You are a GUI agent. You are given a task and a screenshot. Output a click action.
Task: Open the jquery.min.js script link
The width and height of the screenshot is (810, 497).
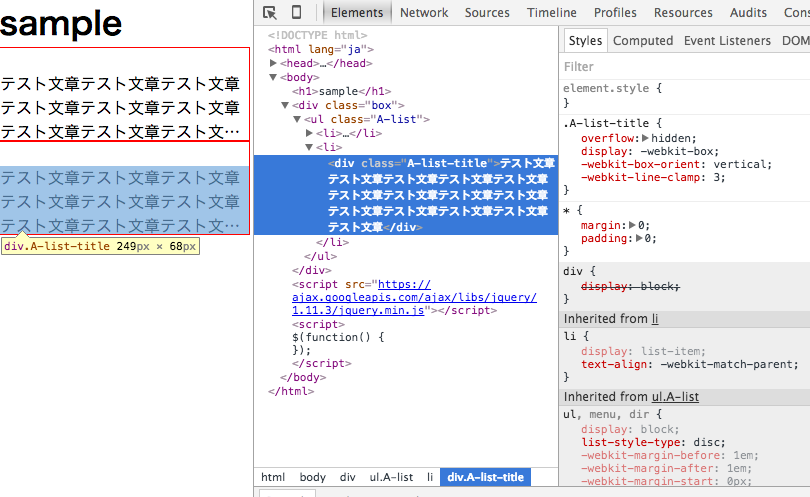point(414,297)
